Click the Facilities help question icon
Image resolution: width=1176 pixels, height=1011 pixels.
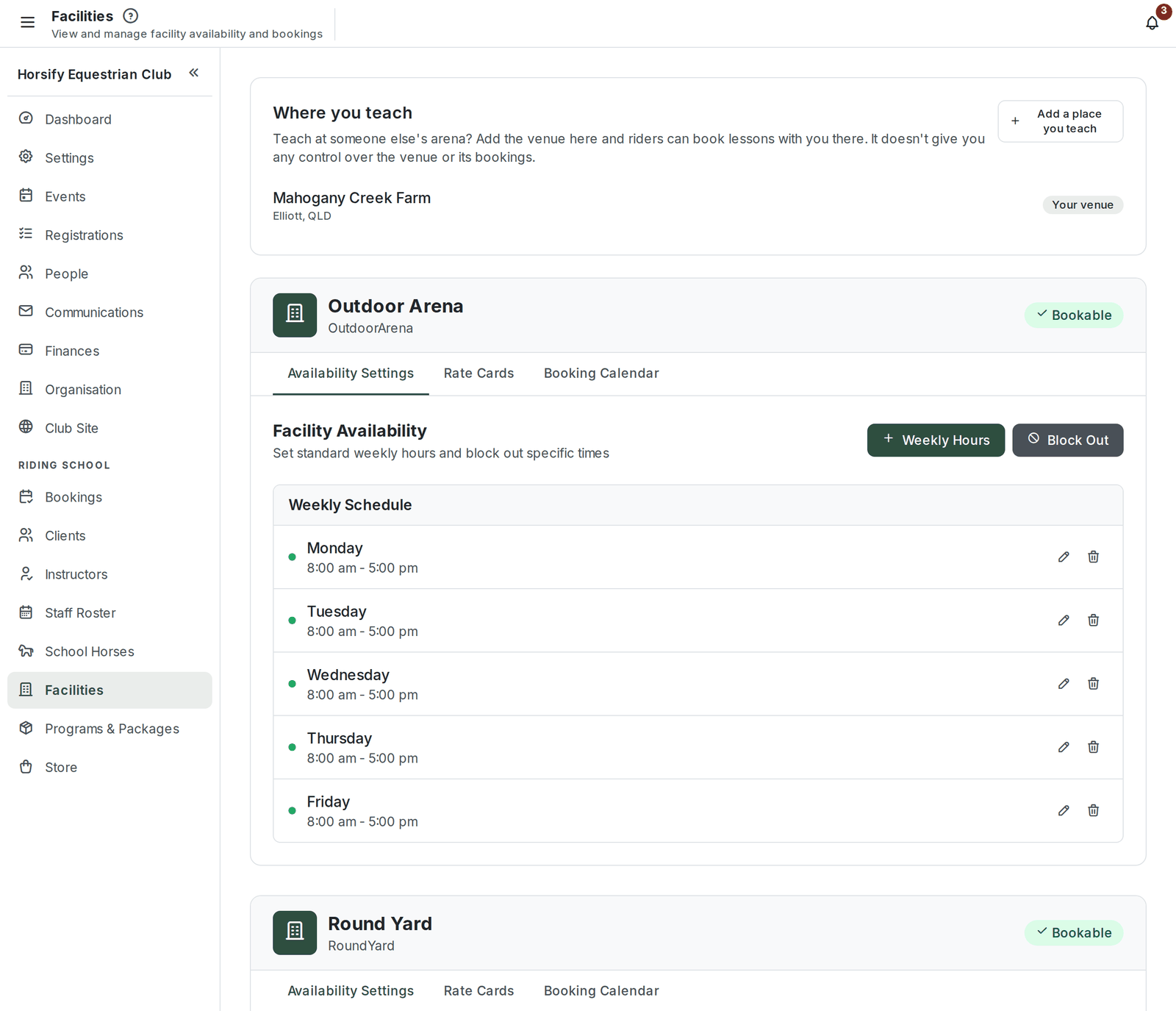[130, 15]
